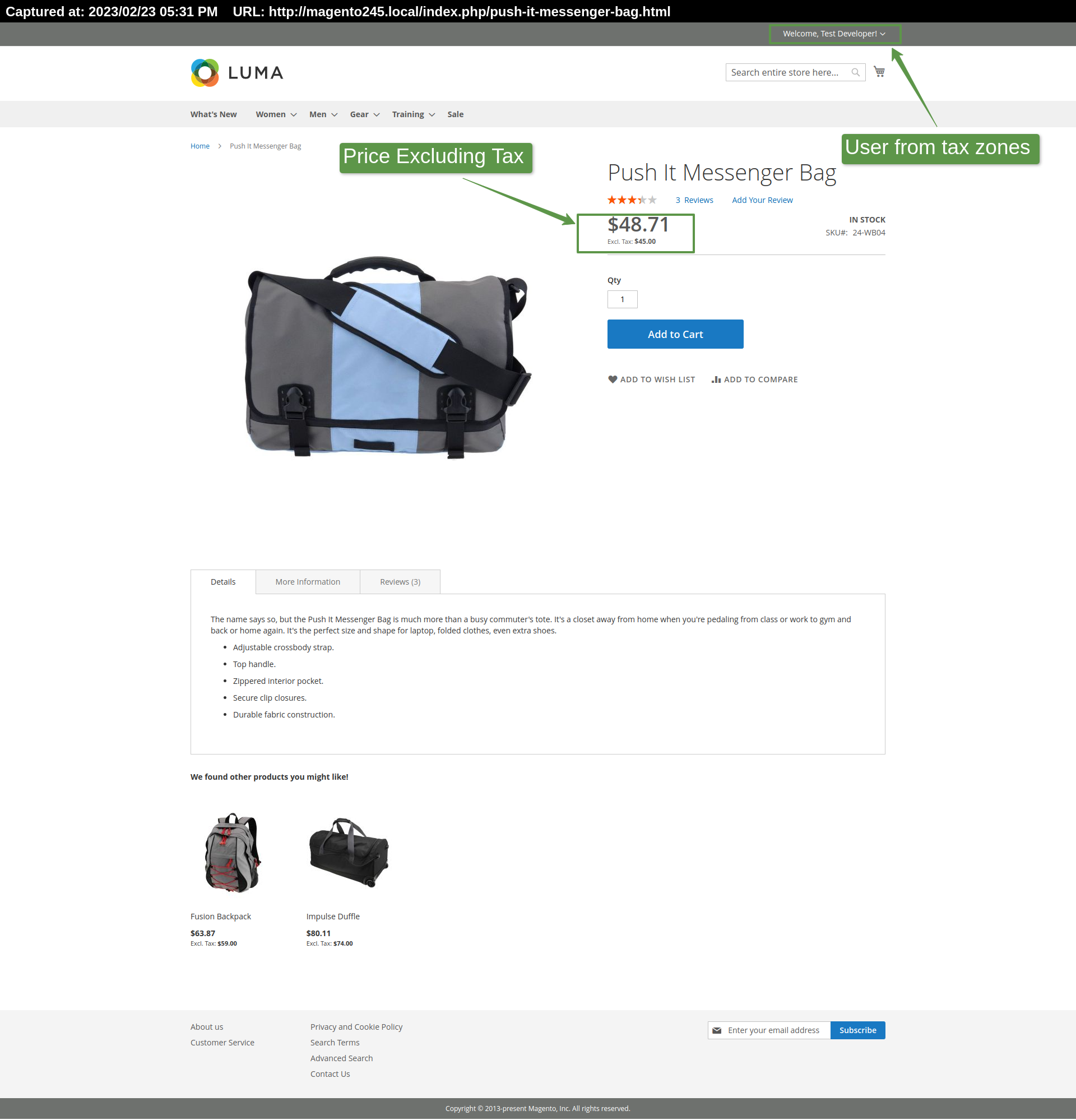The height and width of the screenshot is (1120, 1076).
Task: Switch to the Reviews (3) tab
Action: [400, 582]
